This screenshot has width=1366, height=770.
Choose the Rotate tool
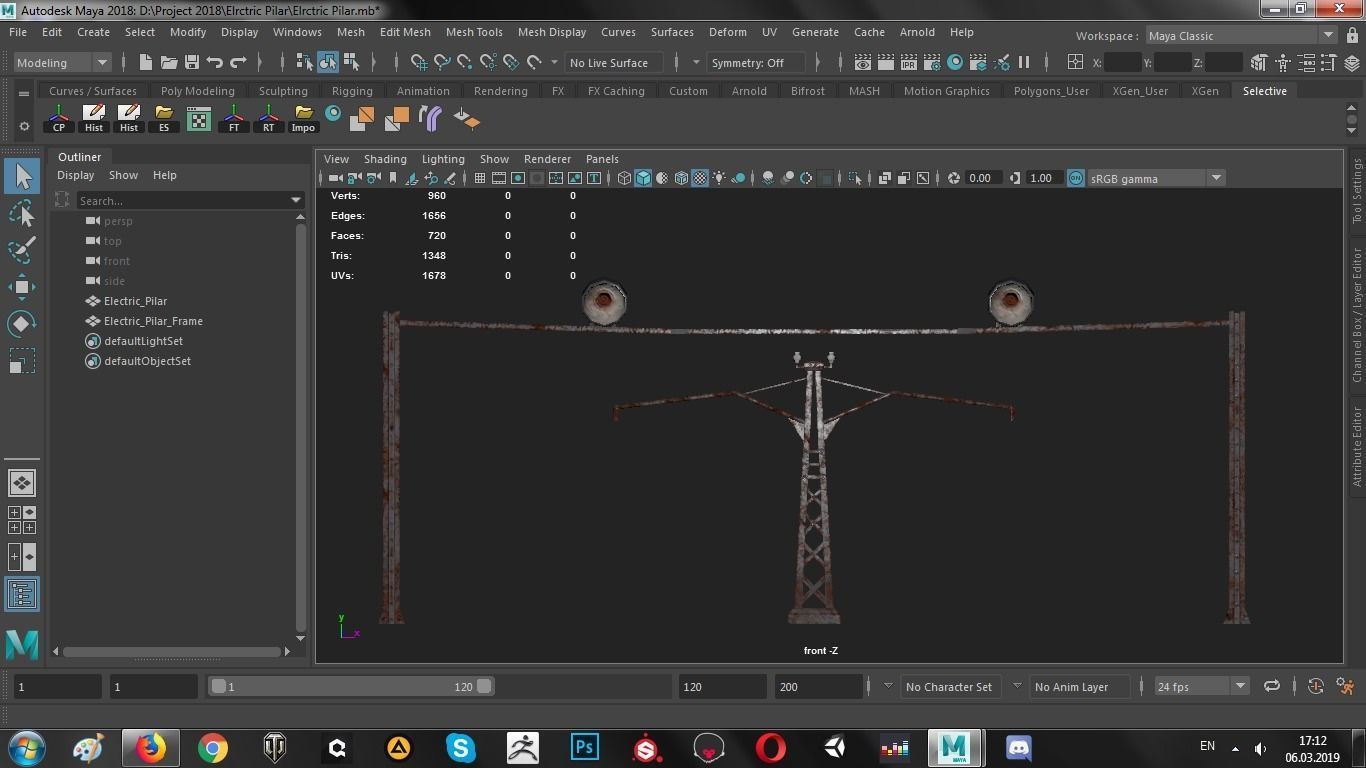click(x=22, y=323)
